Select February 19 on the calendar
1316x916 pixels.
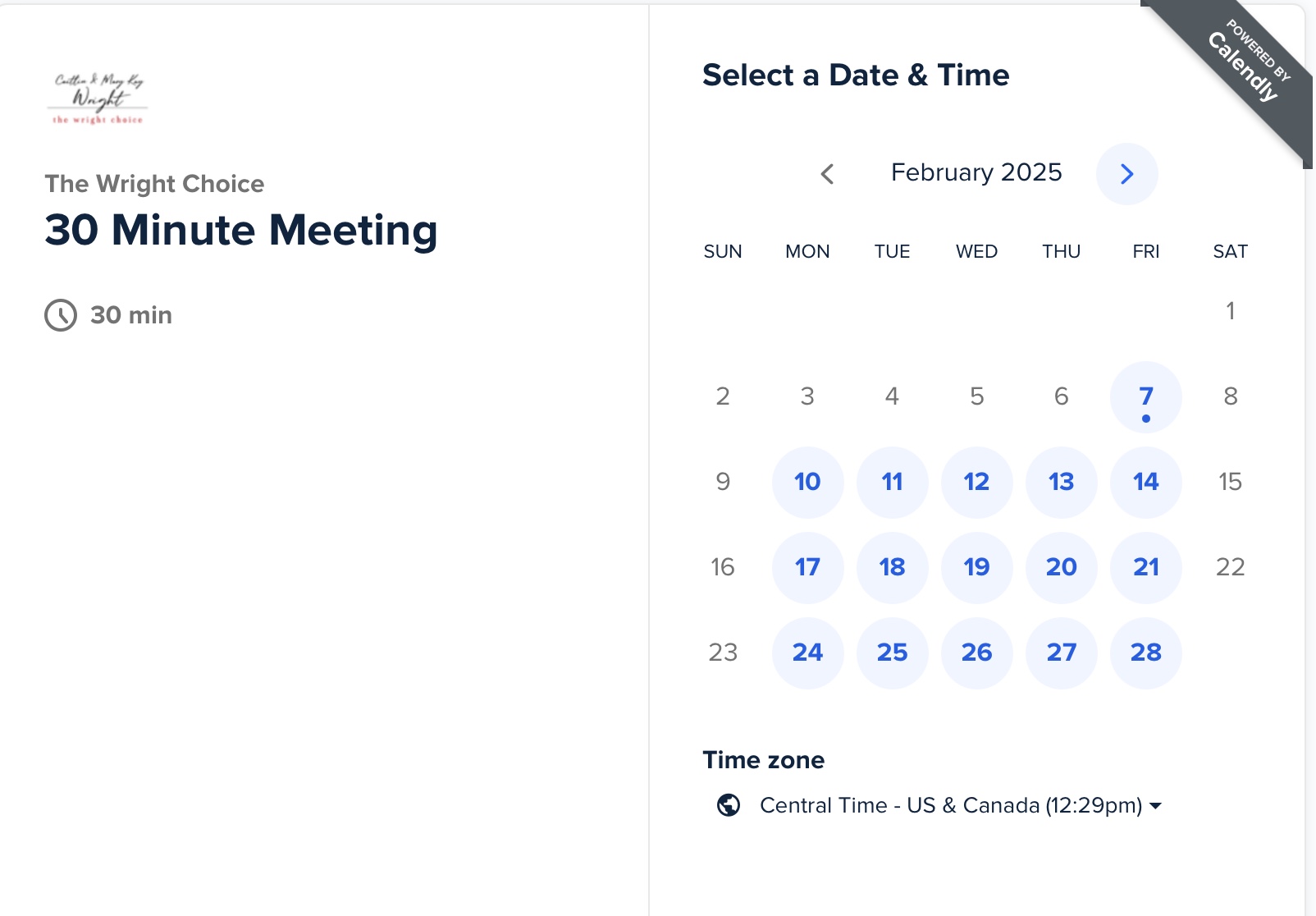[976, 567]
